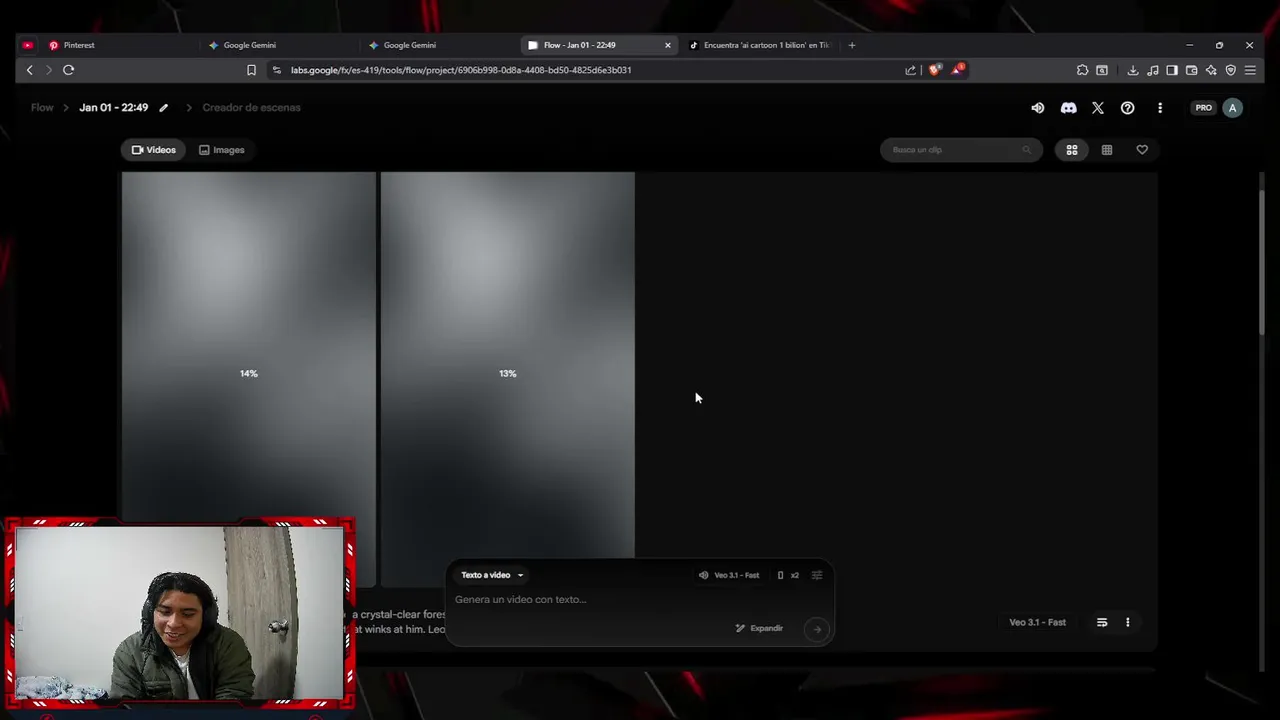Click the Genera un video con texto field
Image resolution: width=1280 pixels, height=720 pixels.
tap(640, 600)
